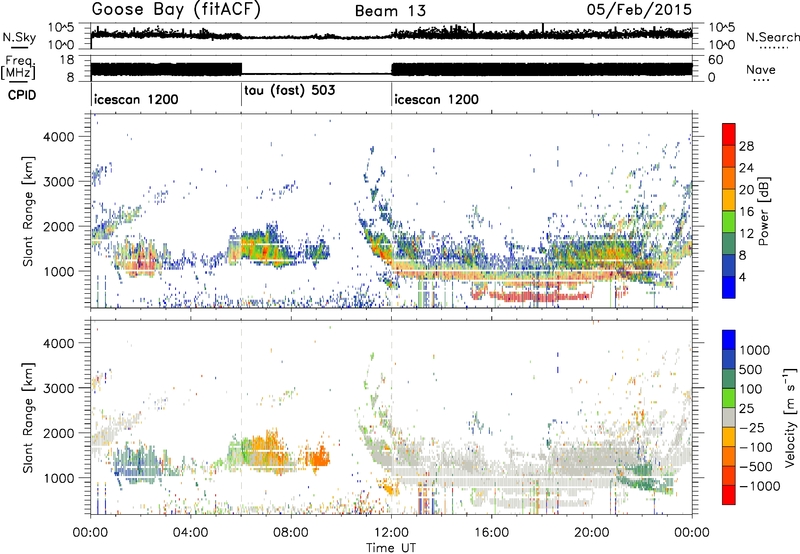Image resolution: width=800 pixels, height=554 pixels.
Task: Click the red bottom segment of Velocity colorbar
Action: tap(729, 495)
